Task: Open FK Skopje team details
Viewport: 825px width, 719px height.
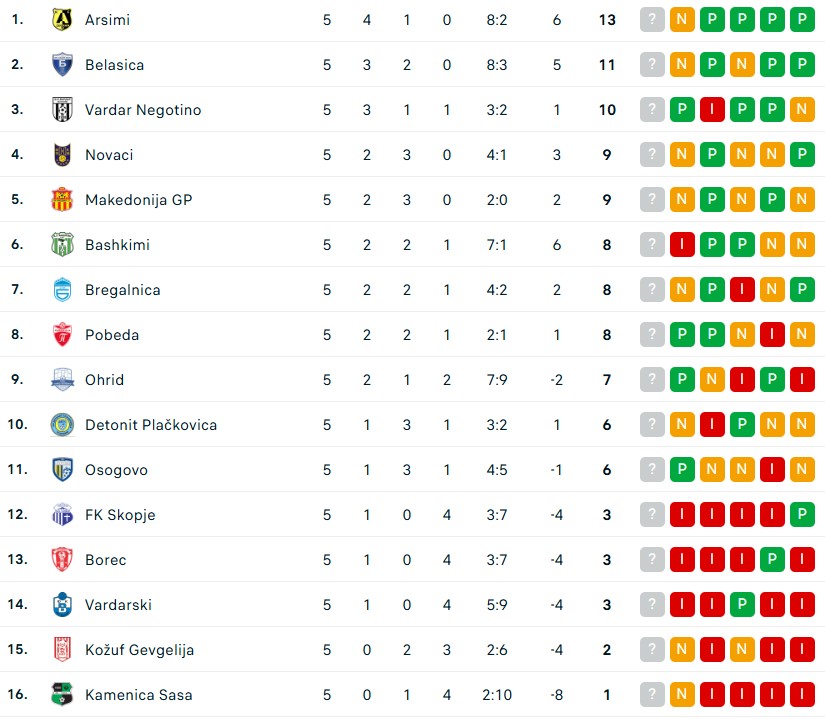Action: pos(120,515)
